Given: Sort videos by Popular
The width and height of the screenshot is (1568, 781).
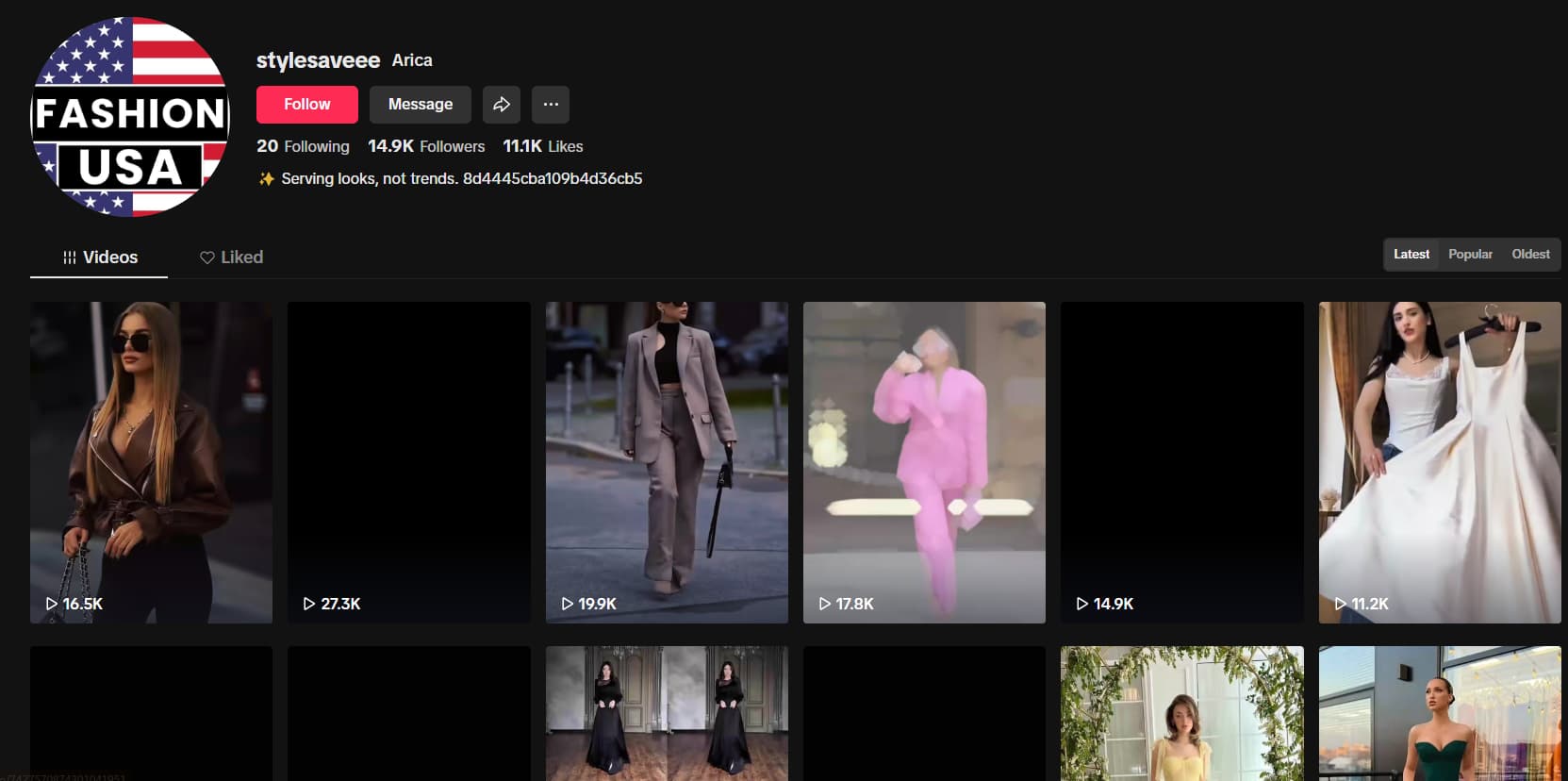Looking at the screenshot, I should coord(1470,255).
